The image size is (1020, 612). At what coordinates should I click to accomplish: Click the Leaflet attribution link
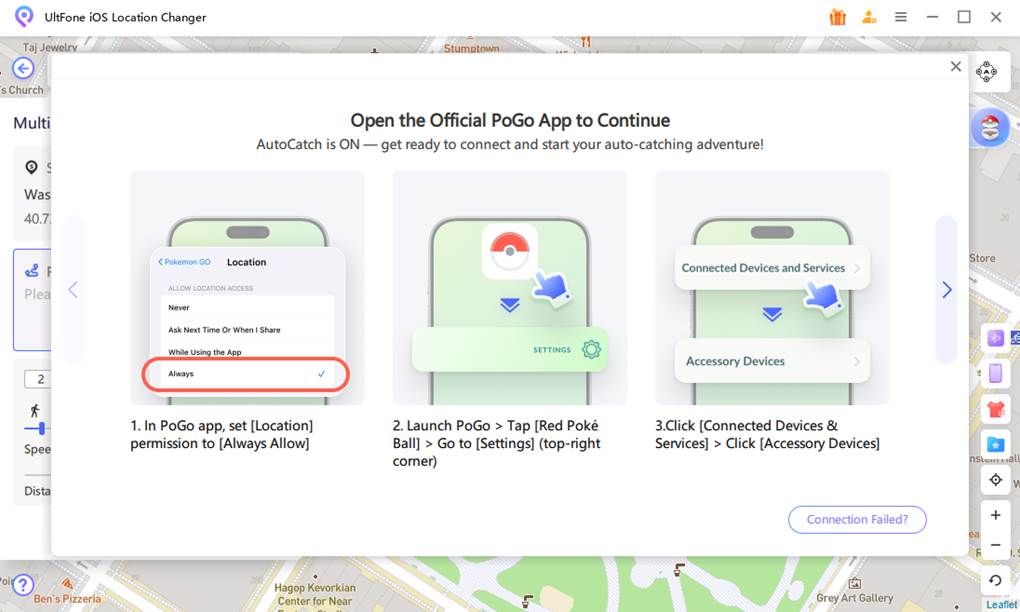pyautogui.click(x=1002, y=605)
